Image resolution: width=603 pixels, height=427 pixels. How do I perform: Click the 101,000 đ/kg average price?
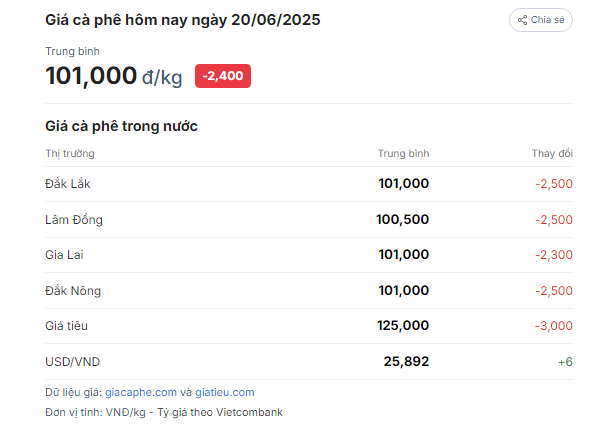click(x=113, y=76)
